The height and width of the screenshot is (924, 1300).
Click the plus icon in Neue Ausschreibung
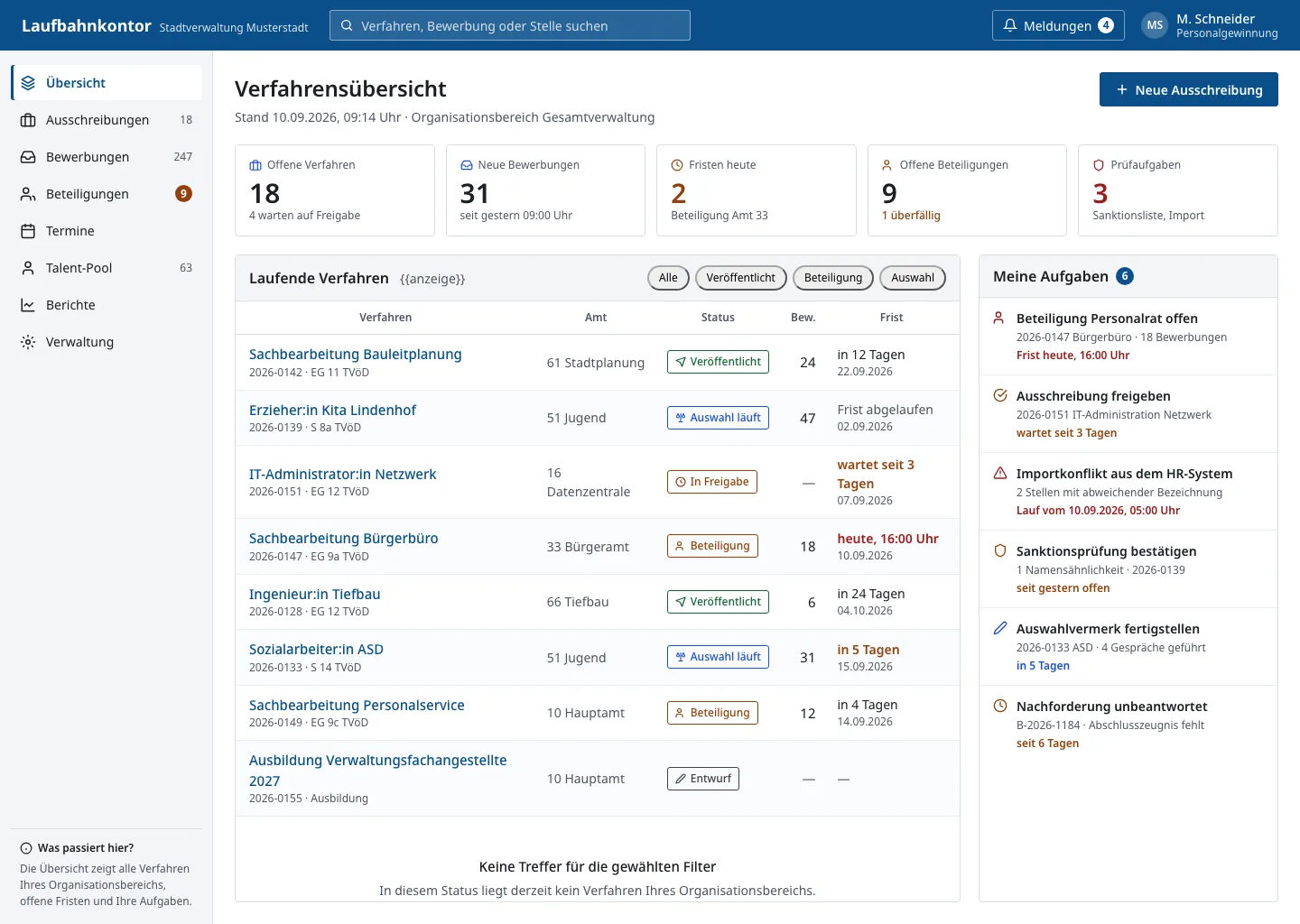pyautogui.click(x=1122, y=89)
